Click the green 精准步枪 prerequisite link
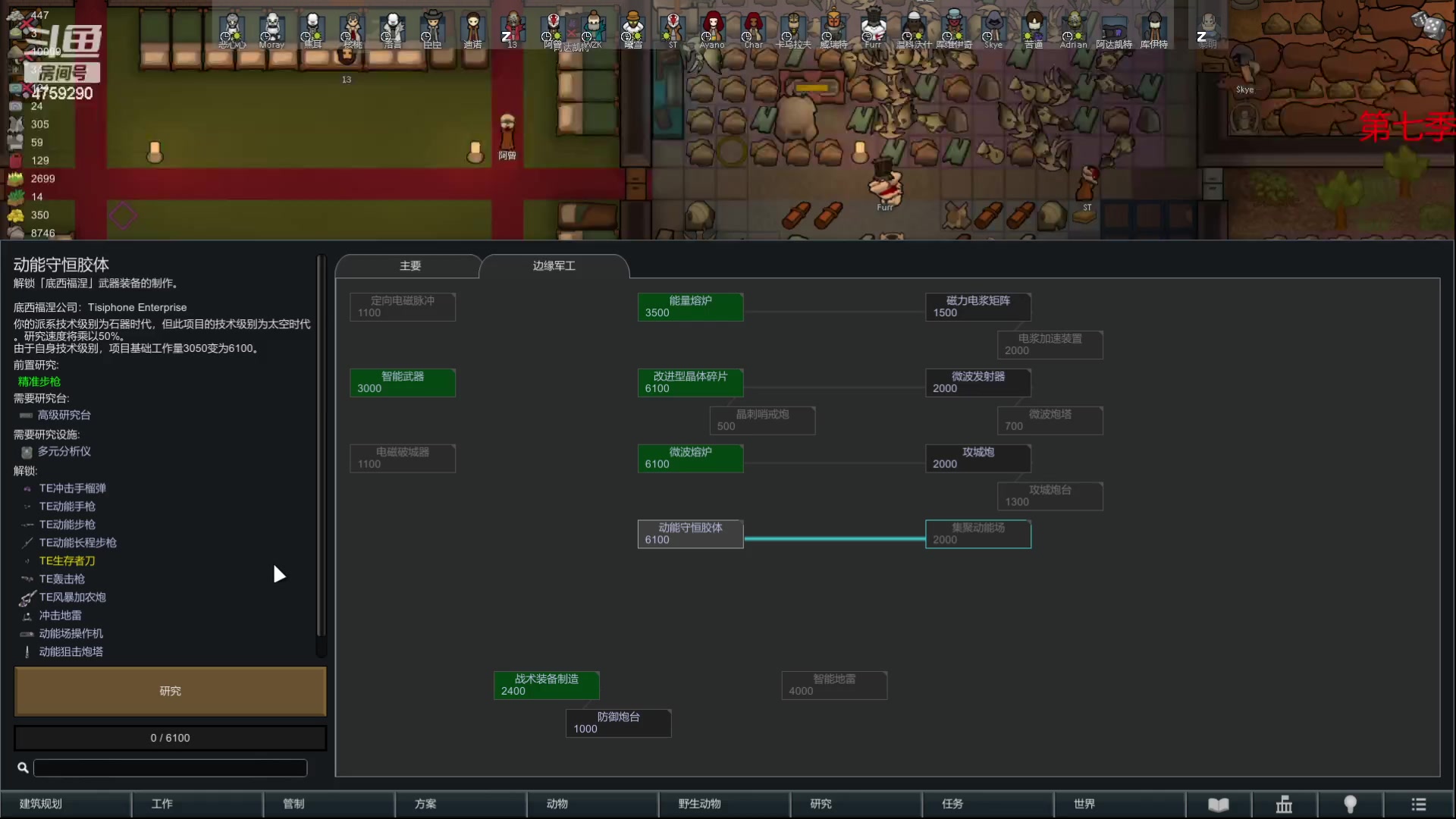Screen dimensions: 1456x819 39,382
